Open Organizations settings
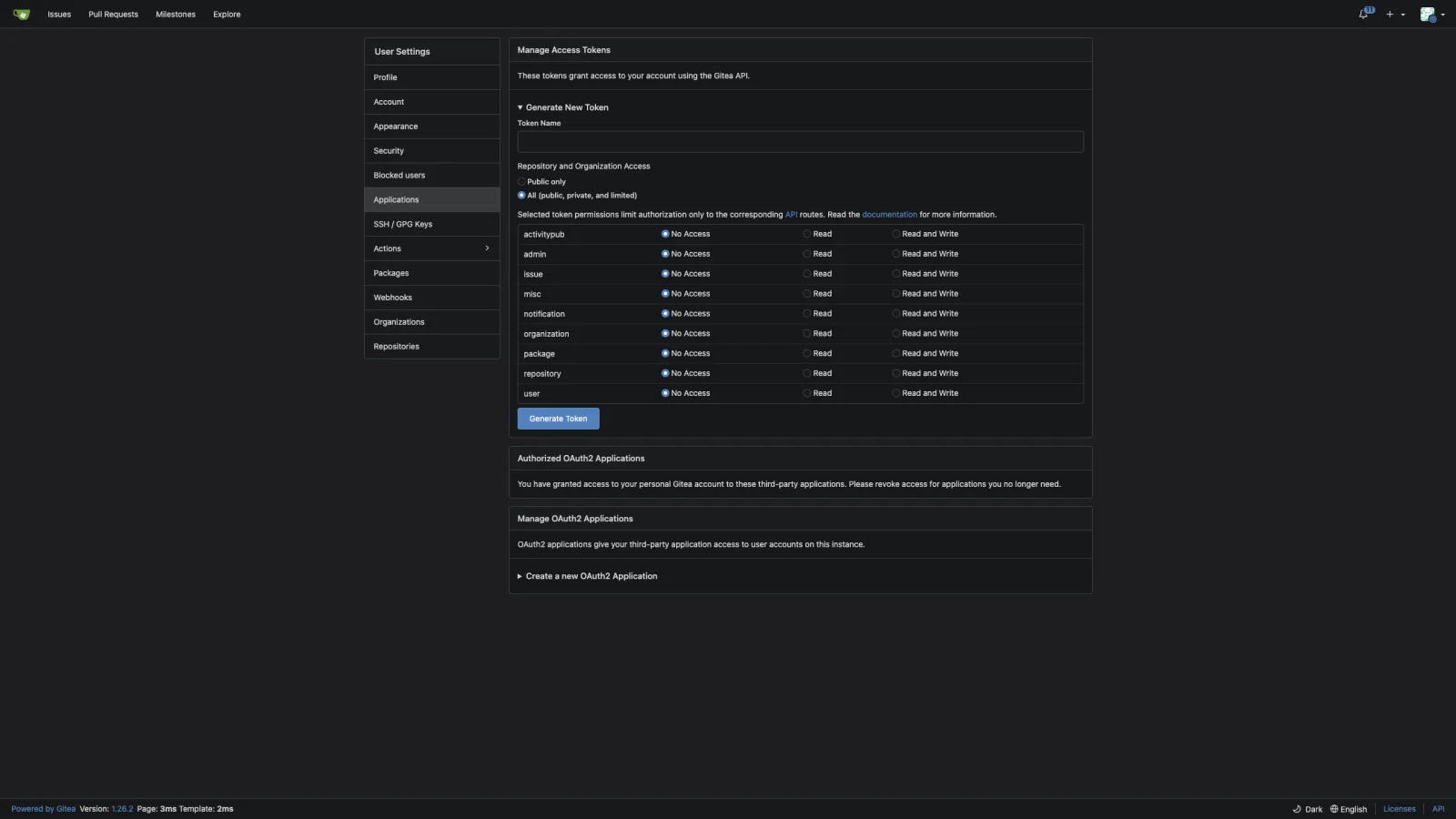The width and height of the screenshot is (1456, 819). tap(432, 322)
